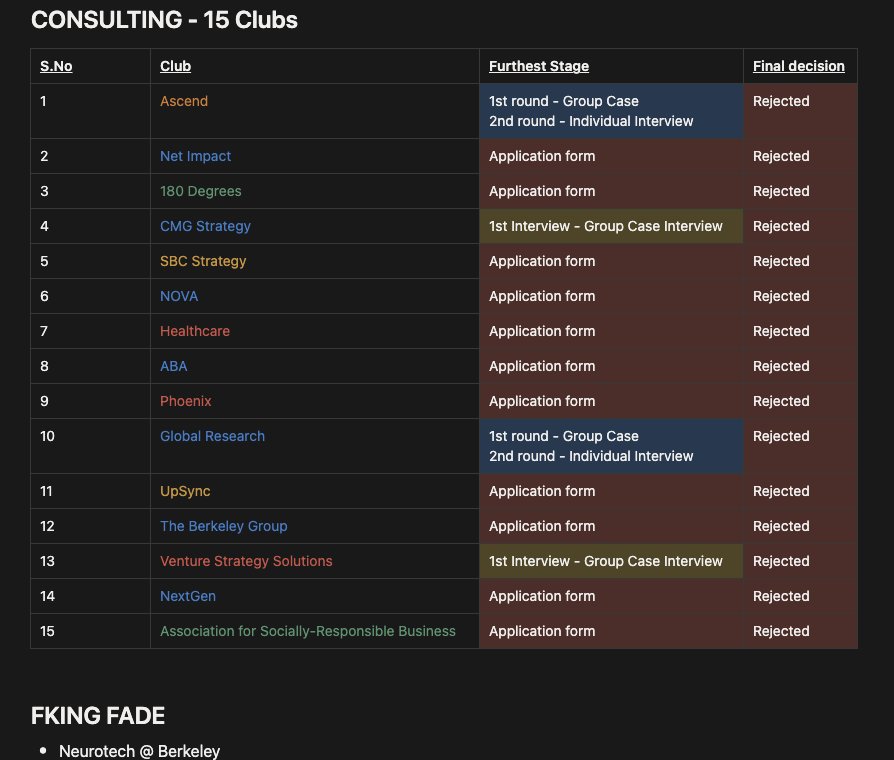Select ABA's Application form cell
894x760 pixels.
point(611,366)
